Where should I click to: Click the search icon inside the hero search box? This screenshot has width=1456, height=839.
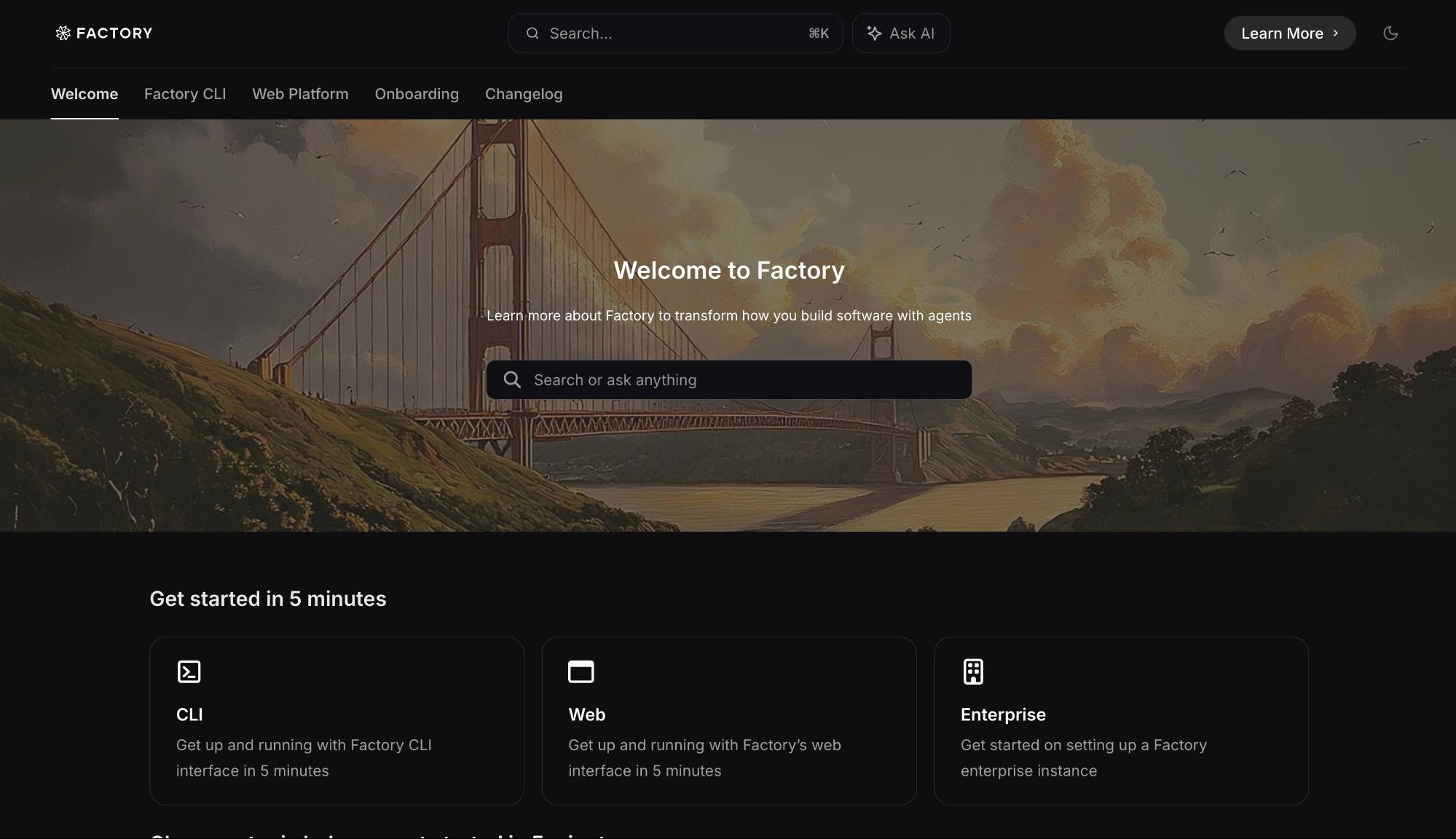pos(512,379)
